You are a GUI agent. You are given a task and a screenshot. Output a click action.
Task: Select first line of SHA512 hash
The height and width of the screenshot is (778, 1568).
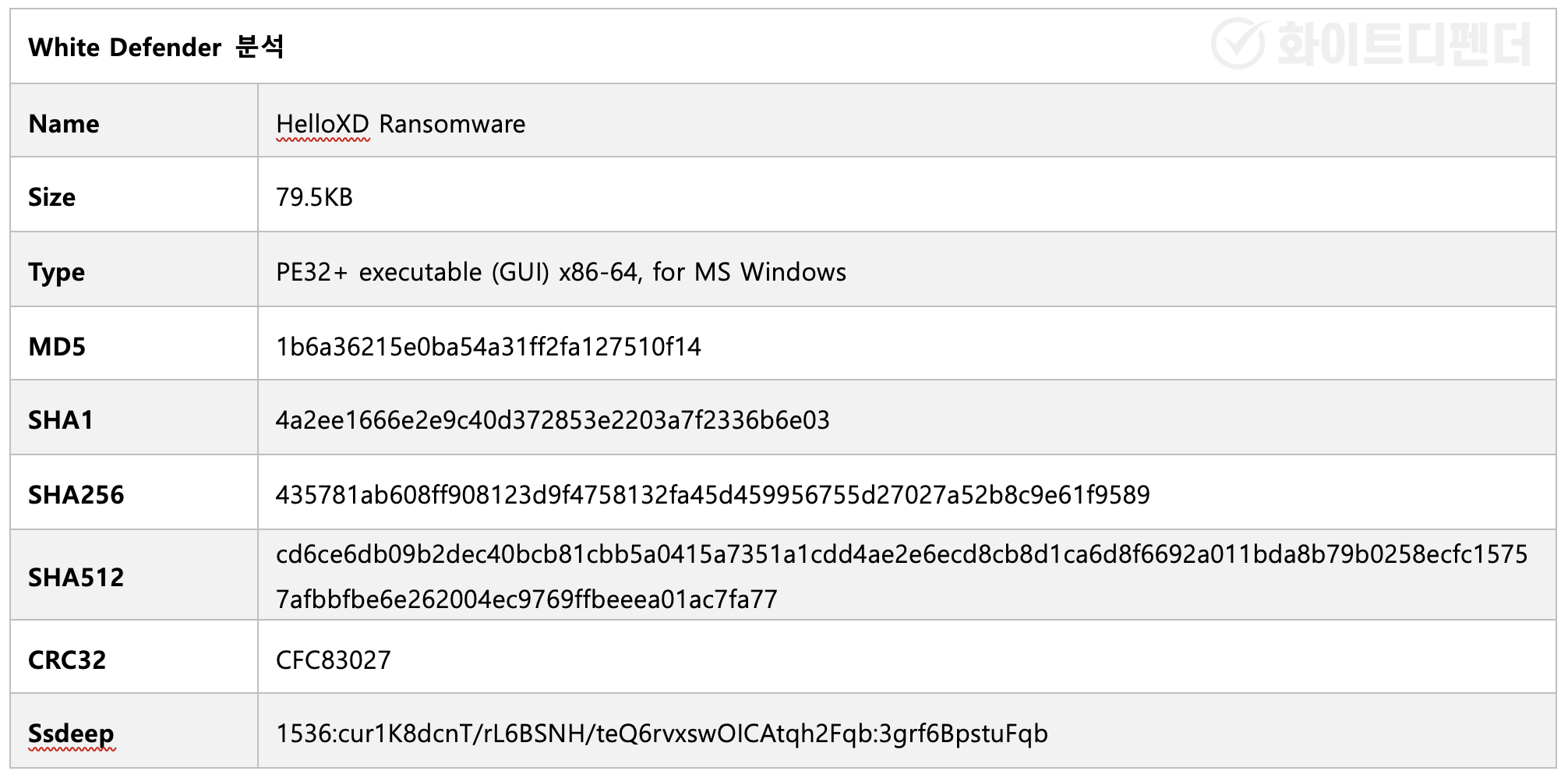coord(902,554)
